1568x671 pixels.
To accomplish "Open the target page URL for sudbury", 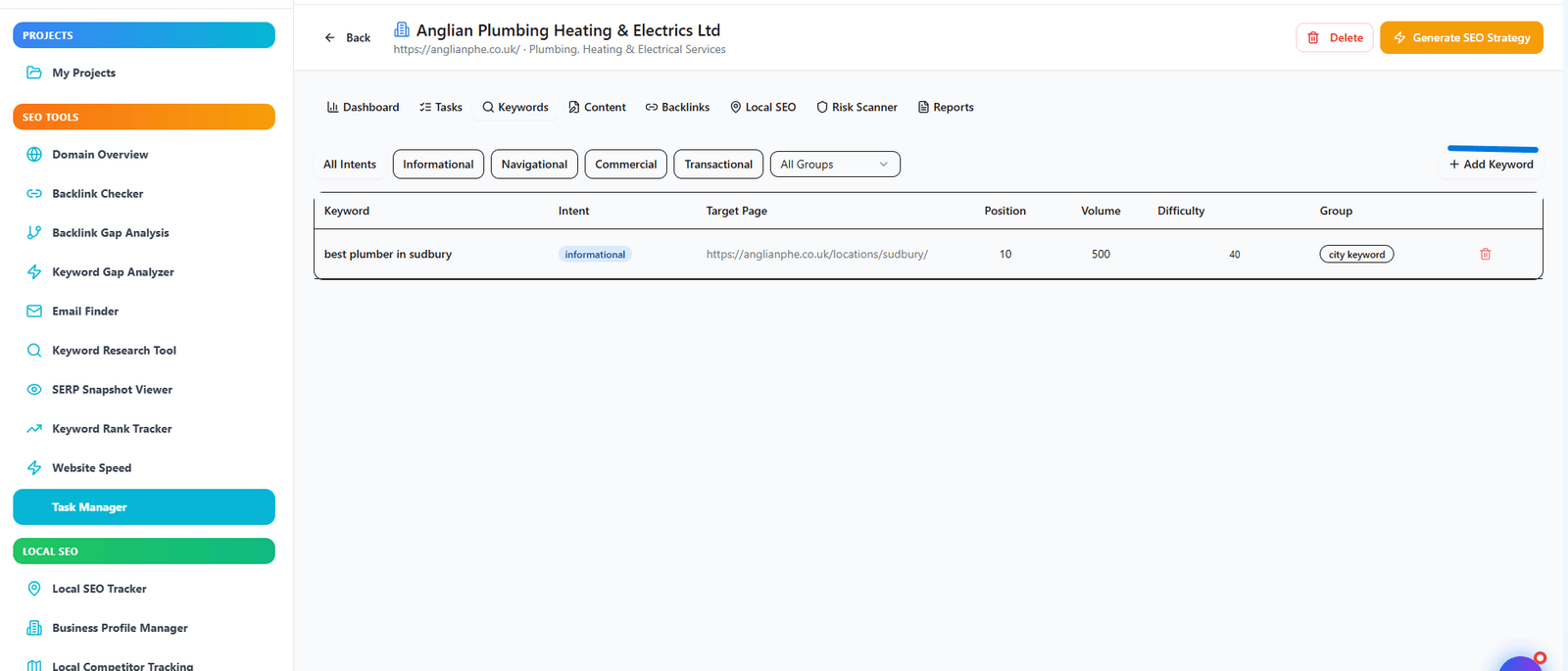I will (817, 254).
